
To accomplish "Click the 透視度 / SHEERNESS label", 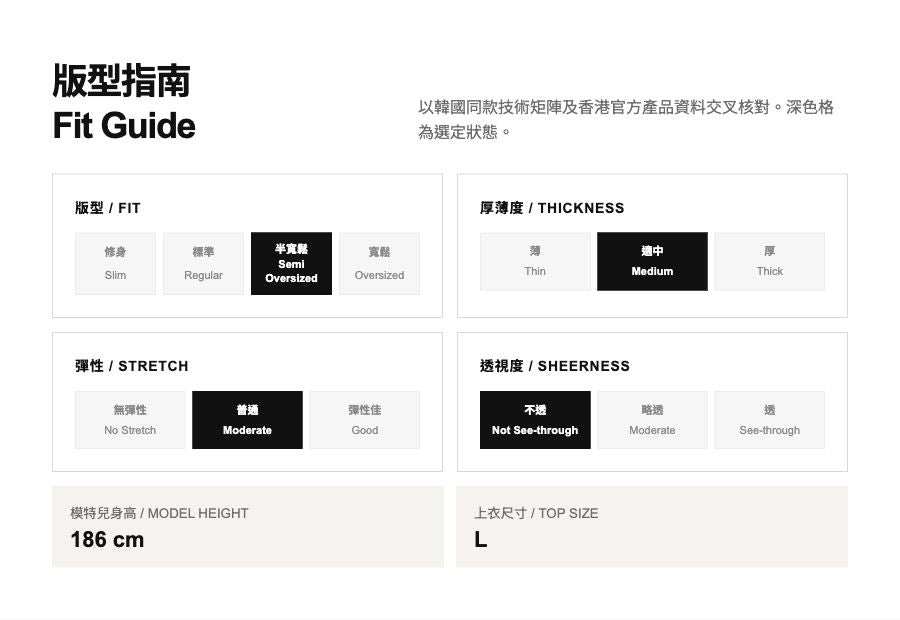I will click(554, 366).
